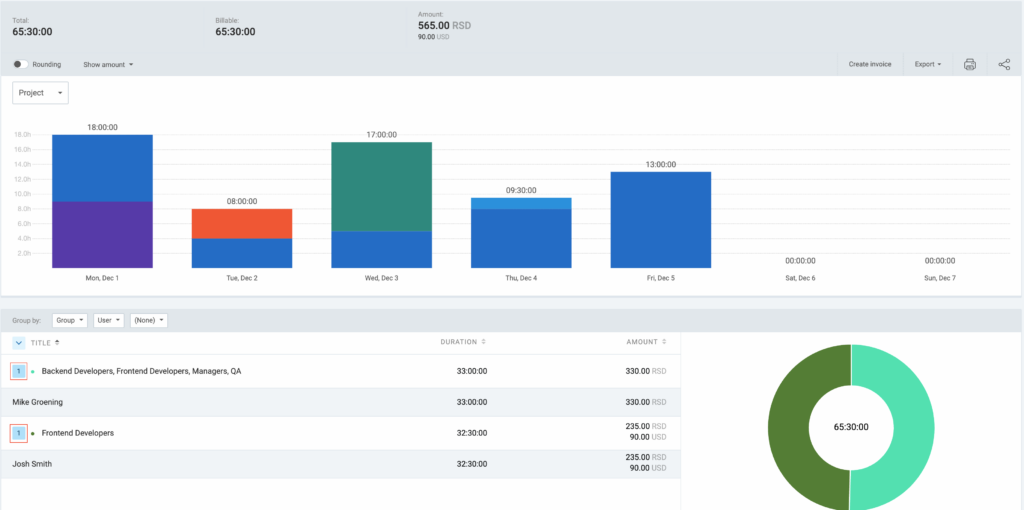Image resolution: width=1024 pixels, height=510 pixels.
Task: Open the Show amount dropdown
Action: click(x=108, y=64)
